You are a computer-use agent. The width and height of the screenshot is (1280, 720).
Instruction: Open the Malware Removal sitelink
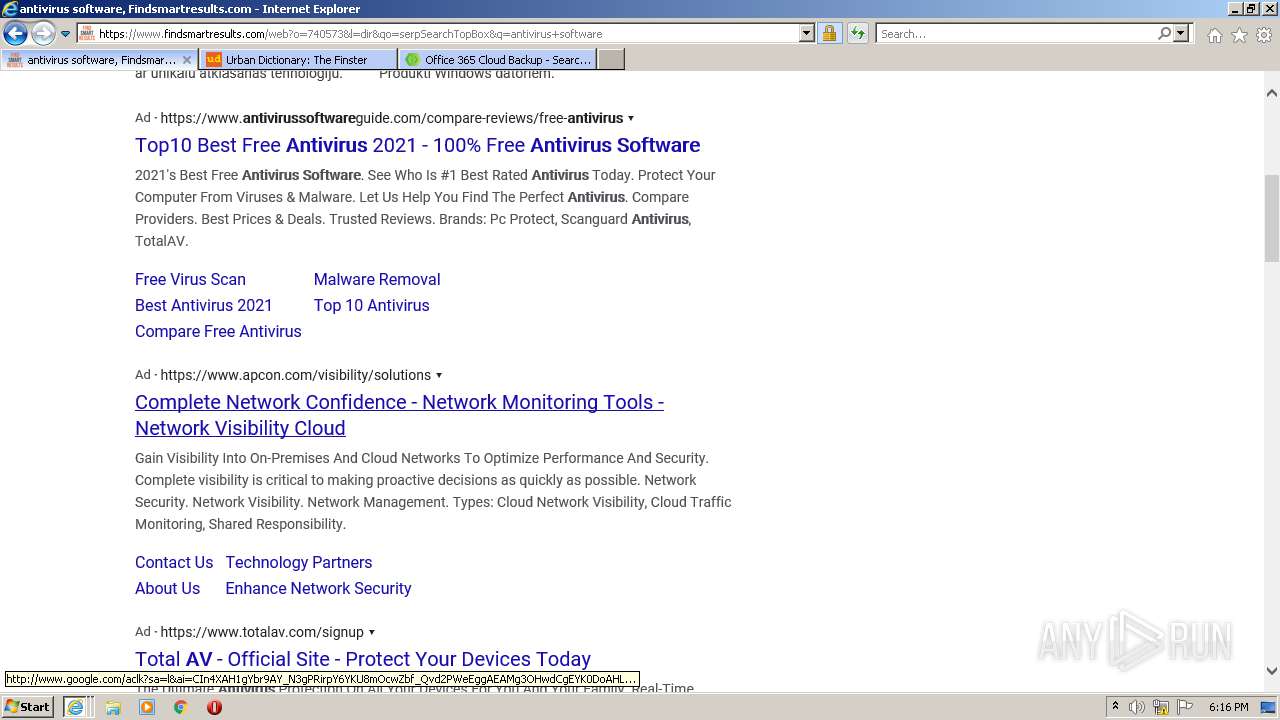377,279
